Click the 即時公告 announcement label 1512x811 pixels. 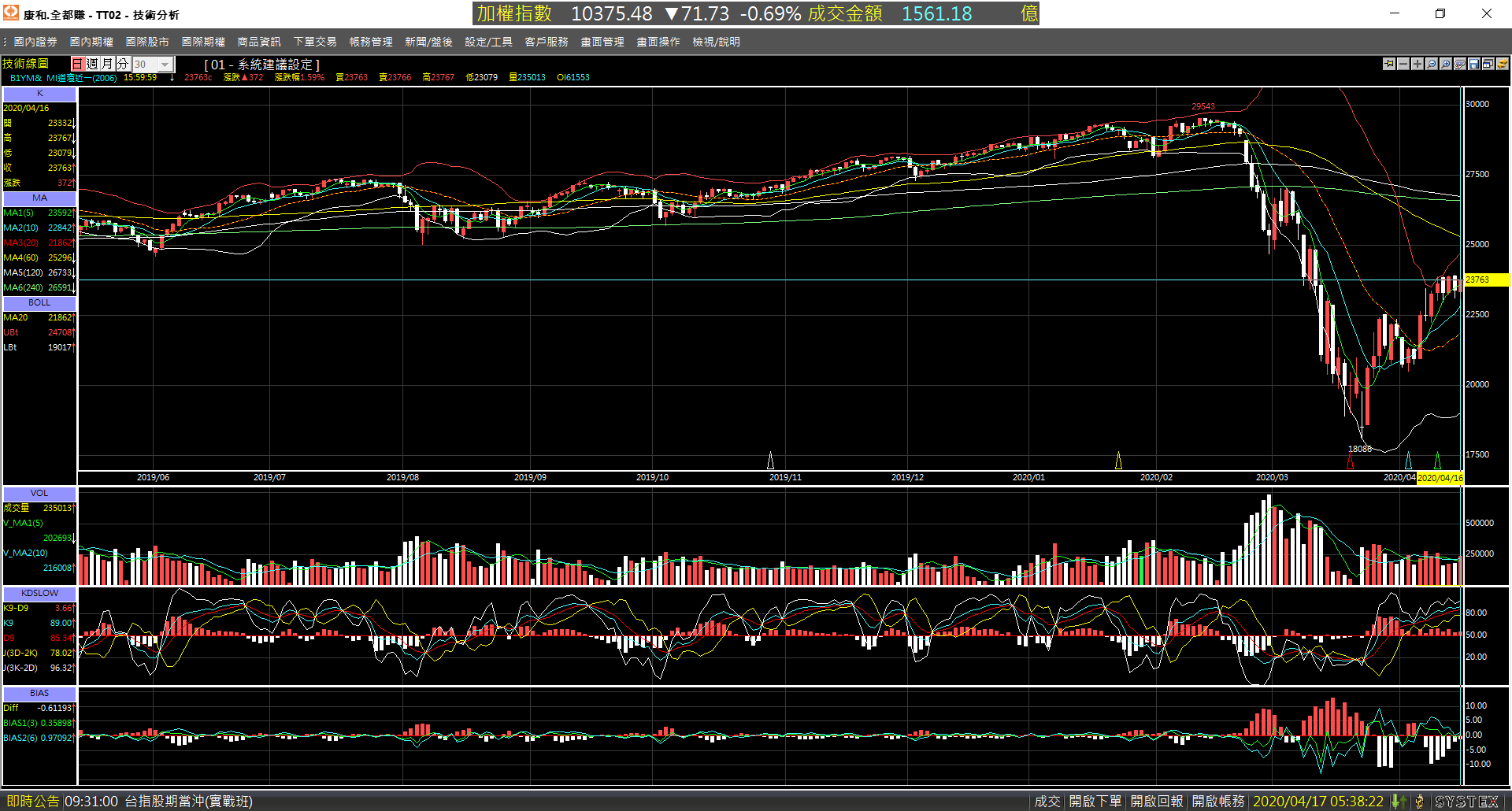(32, 802)
